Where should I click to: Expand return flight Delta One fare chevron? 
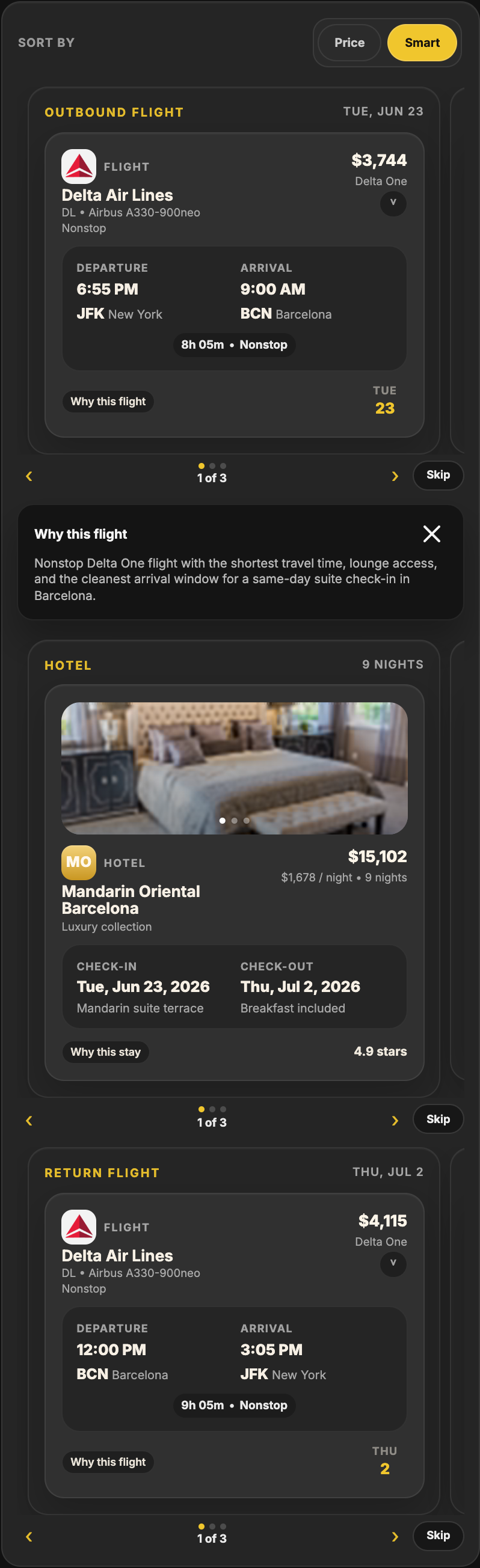pos(393,1263)
